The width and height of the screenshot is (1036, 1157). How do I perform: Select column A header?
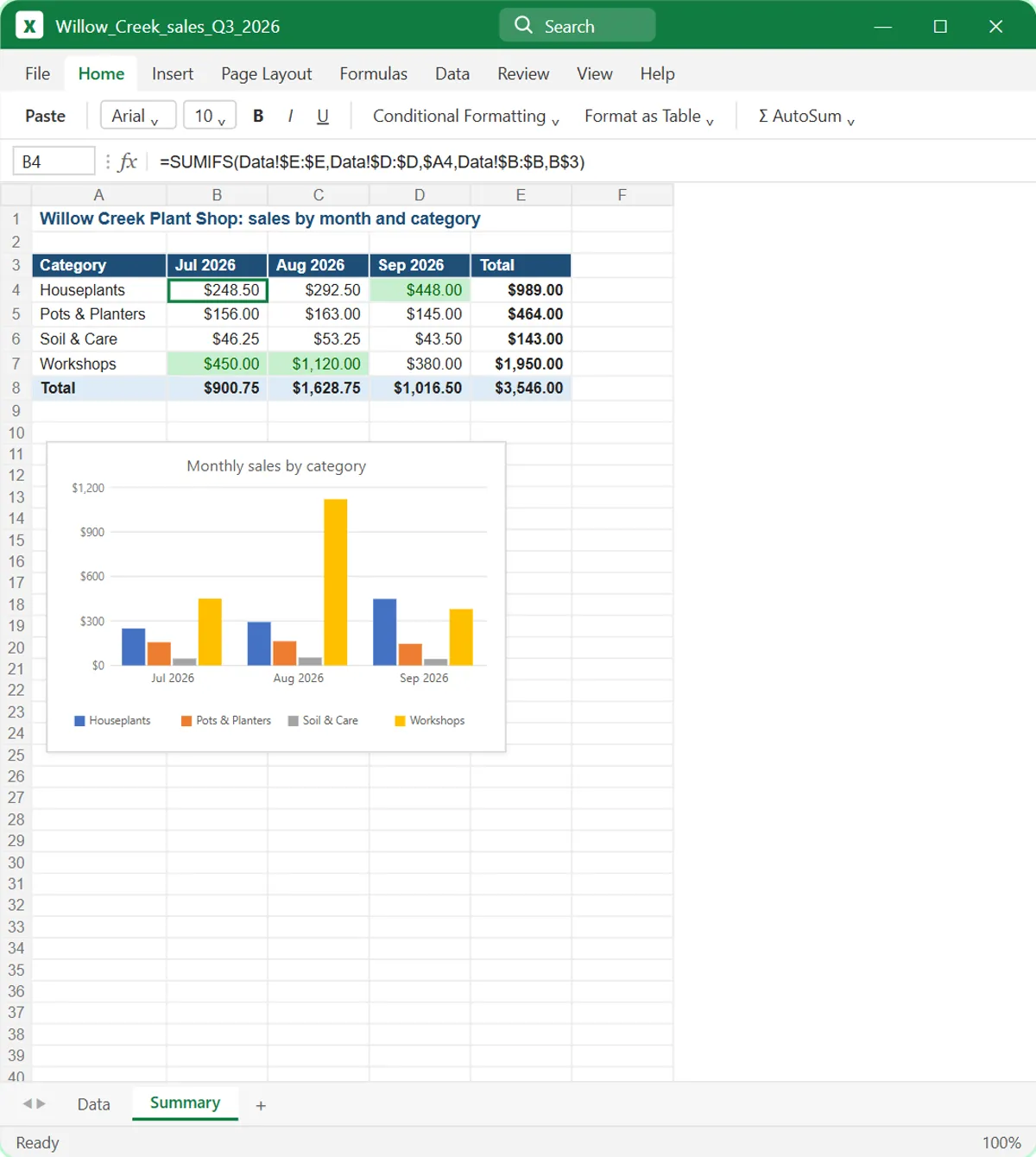click(98, 195)
